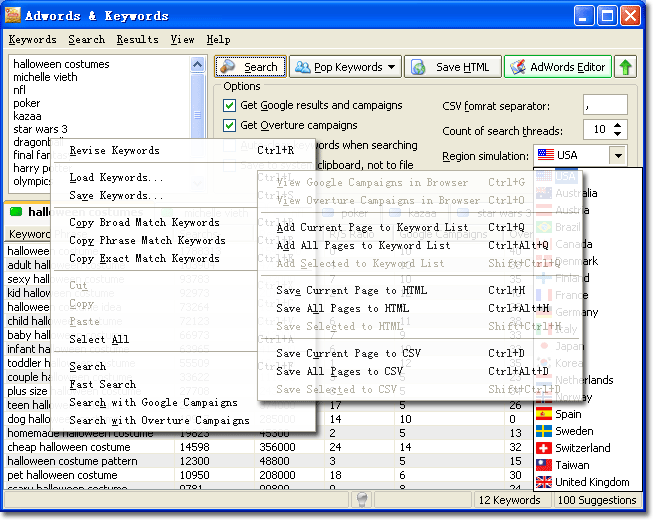Open the Search menu

point(87,39)
